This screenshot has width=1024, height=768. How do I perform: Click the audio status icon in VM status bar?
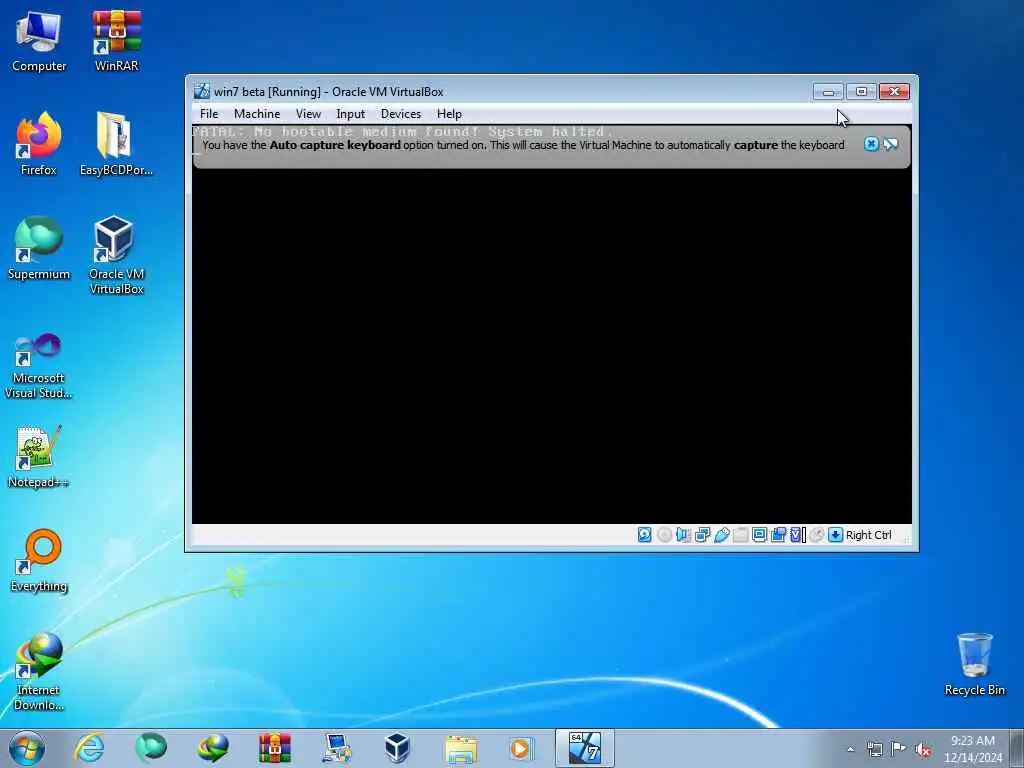(683, 535)
